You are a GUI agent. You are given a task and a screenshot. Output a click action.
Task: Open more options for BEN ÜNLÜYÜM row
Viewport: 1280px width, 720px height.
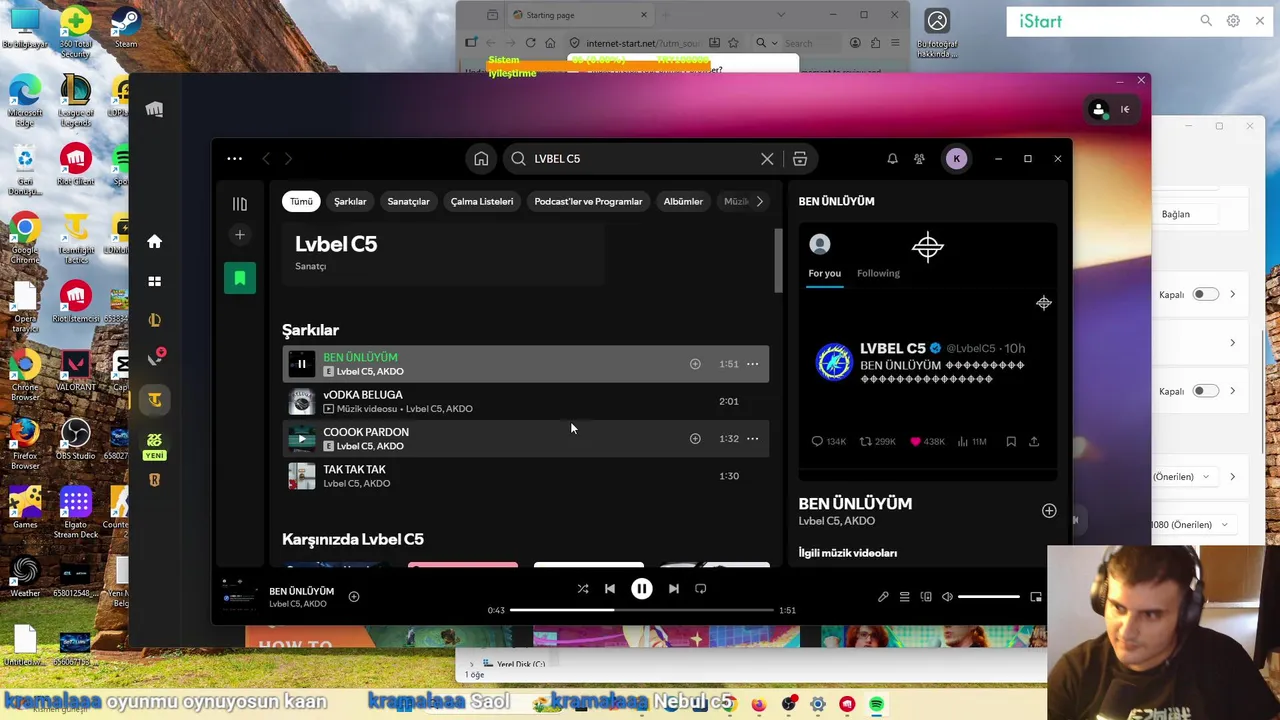(x=753, y=364)
